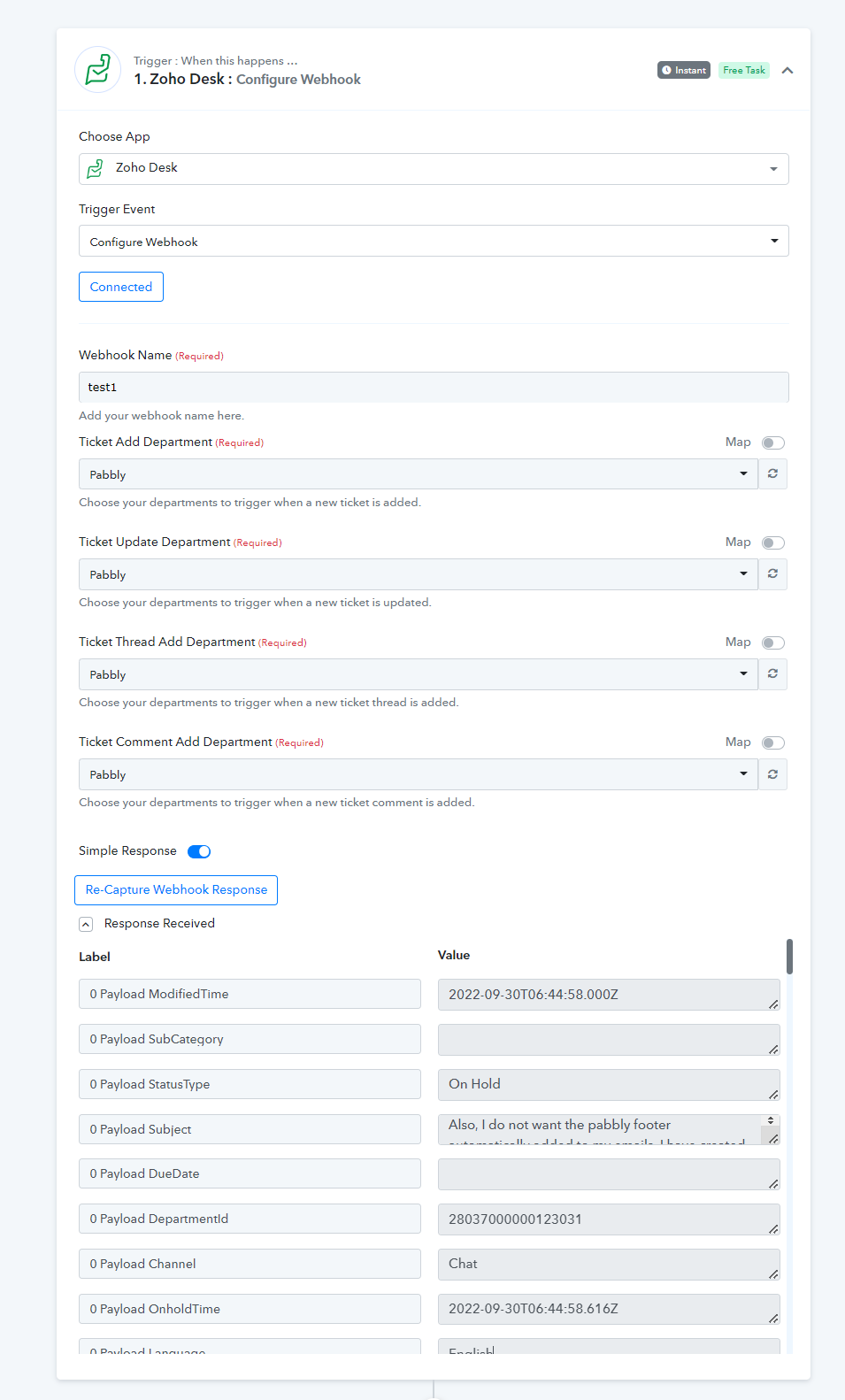Click the Webhook Name input field
845x1400 pixels.
coord(434,387)
